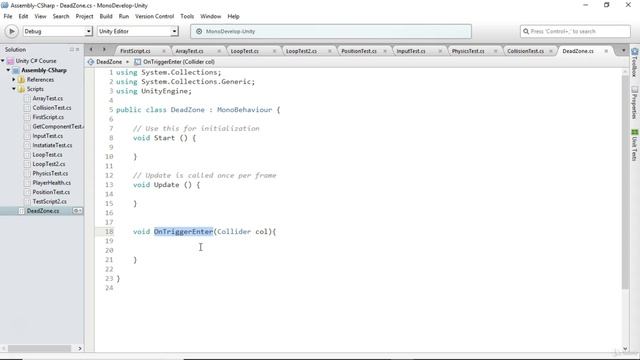The height and width of the screenshot is (360, 640).
Task: Select LoopTest2.cs in the solution tree
Action: click(x=49, y=164)
